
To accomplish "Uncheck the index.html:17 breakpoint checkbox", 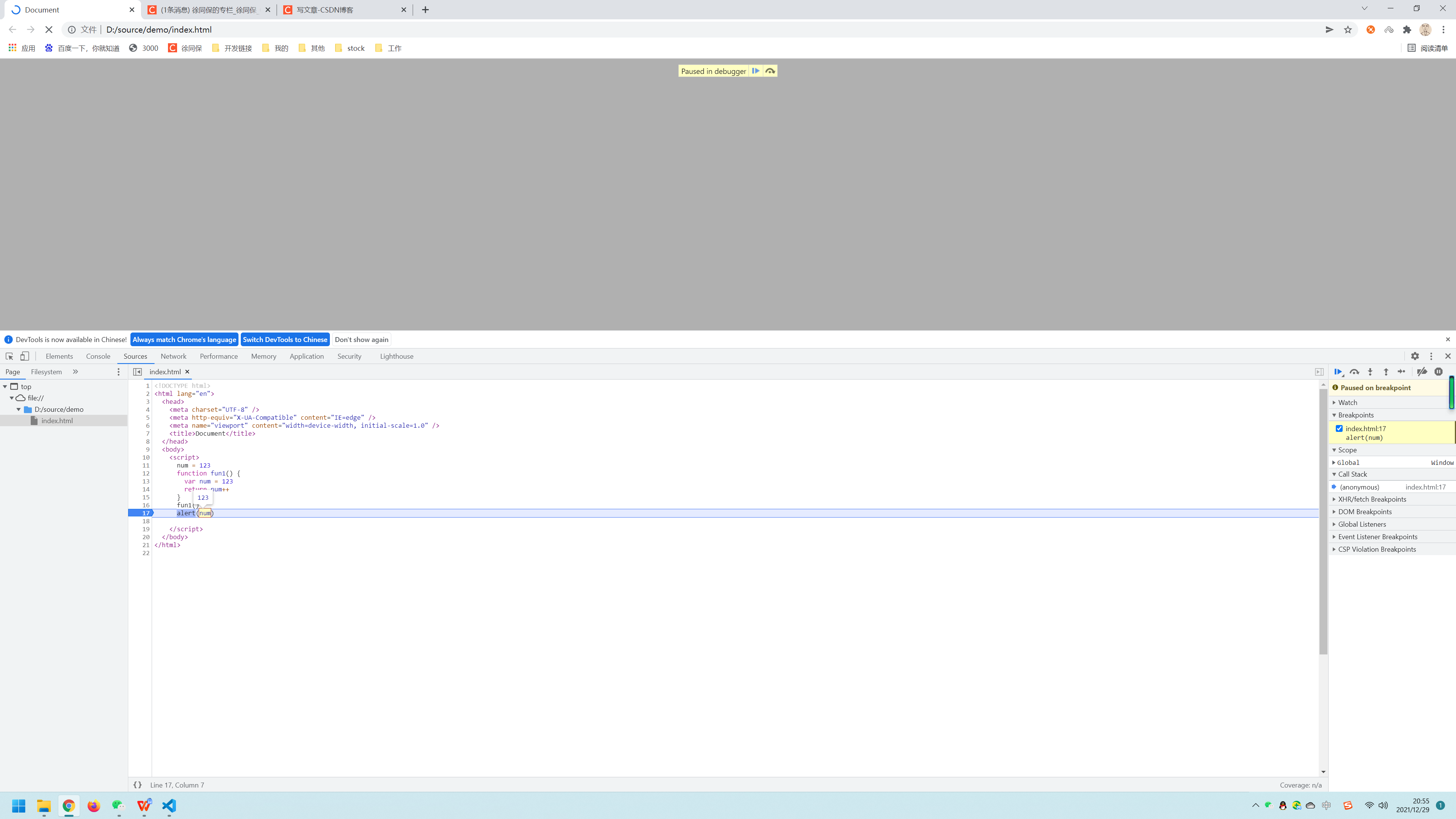I will pos(1339,428).
